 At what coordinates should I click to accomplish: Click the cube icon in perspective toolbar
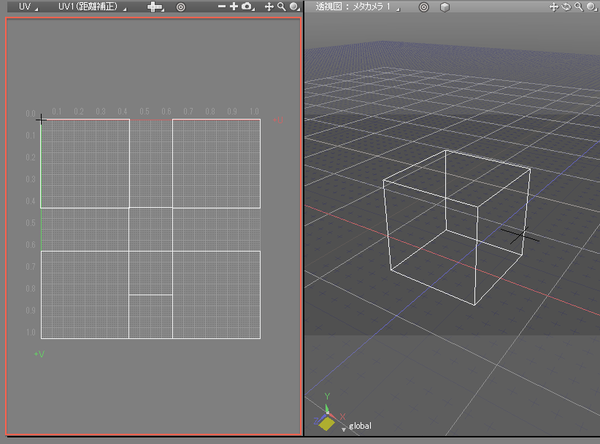click(445, 7)
